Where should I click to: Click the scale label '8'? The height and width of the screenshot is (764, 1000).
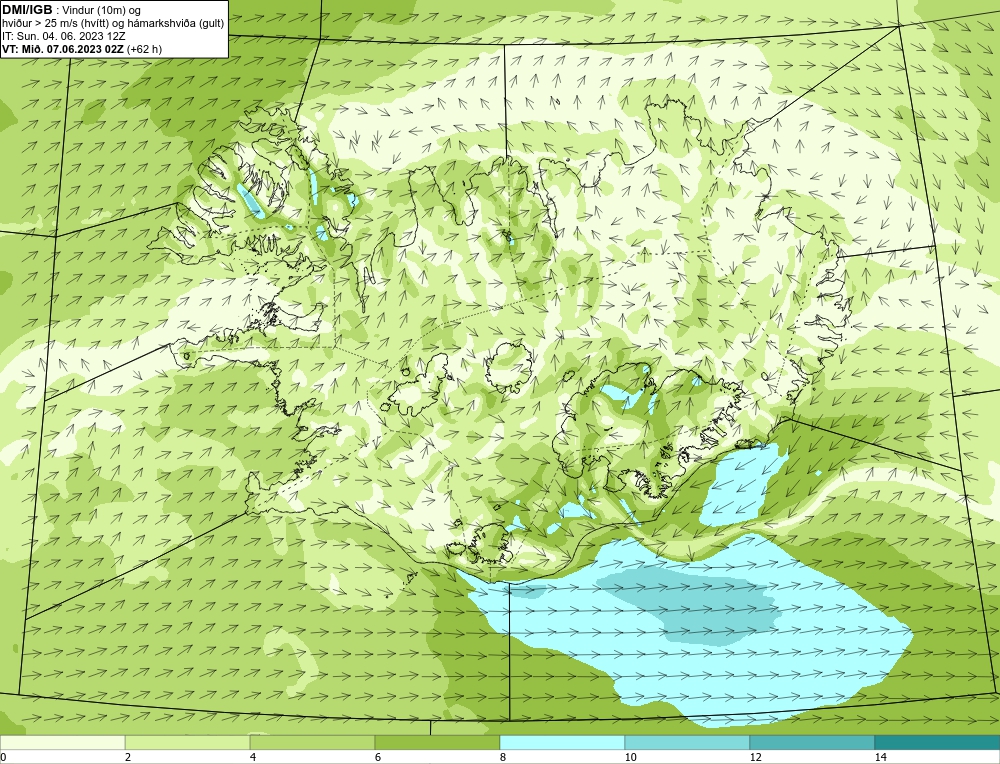(503, 757)
